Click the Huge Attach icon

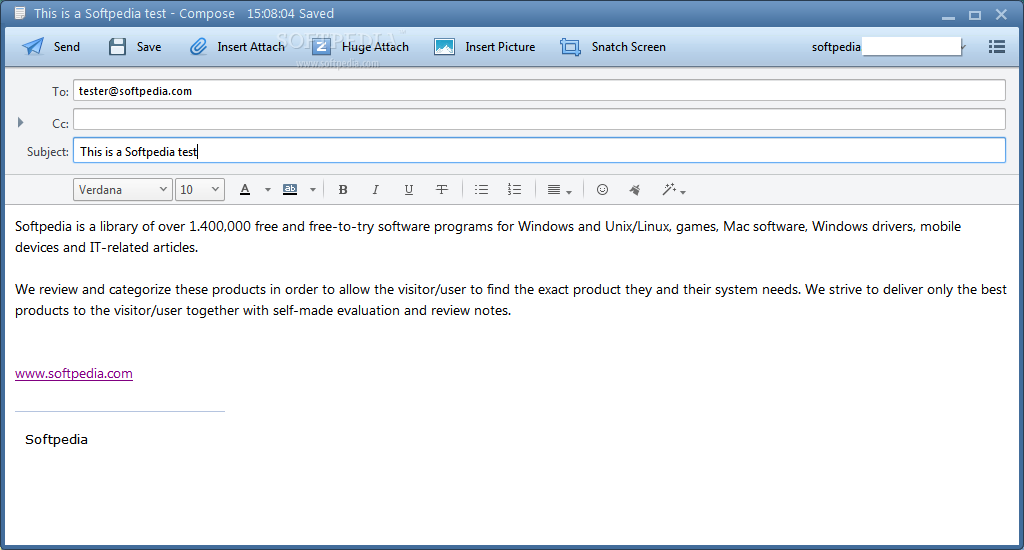[321, 47]
